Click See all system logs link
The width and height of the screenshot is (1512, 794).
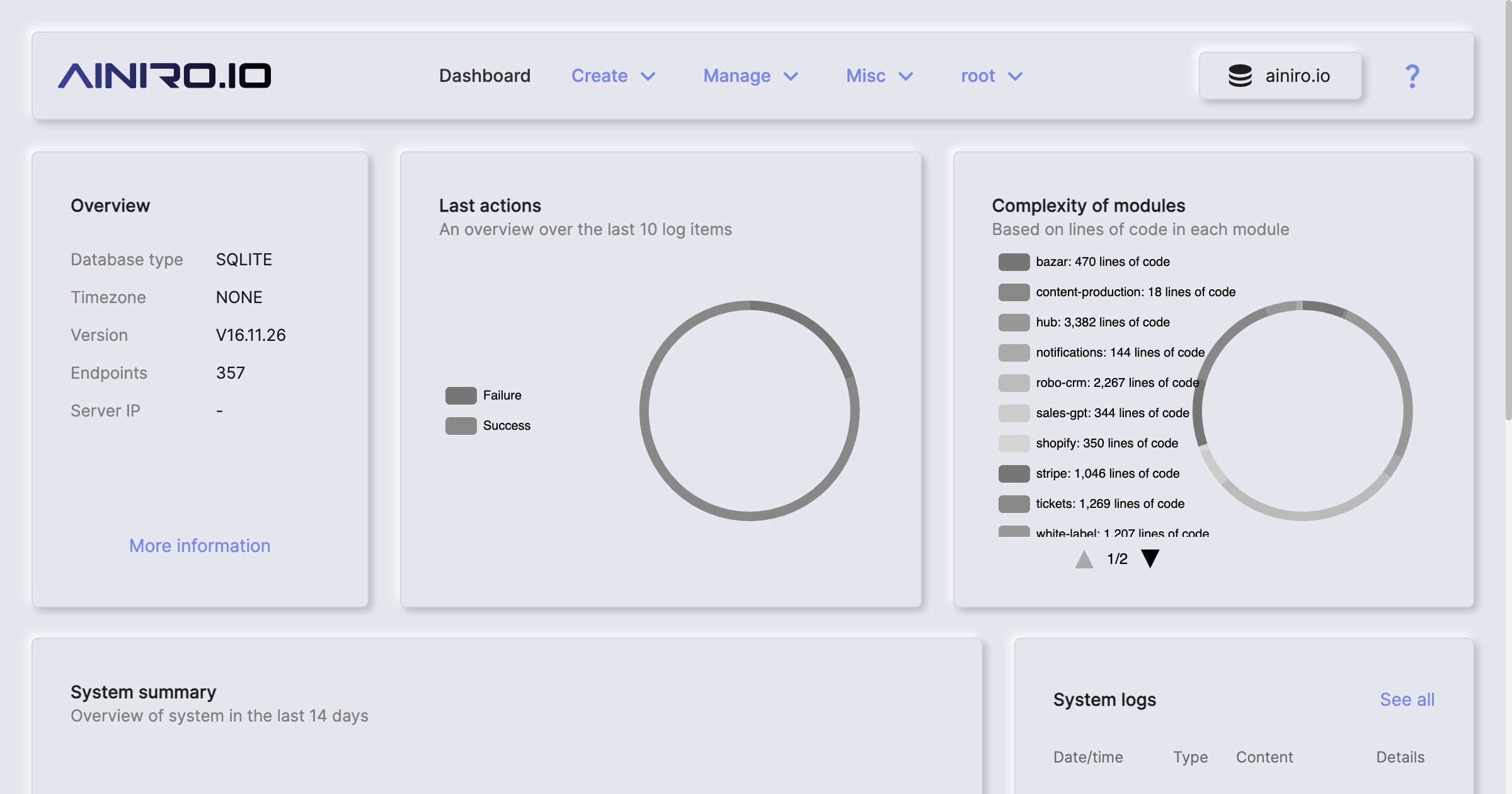coord(1407,699)
